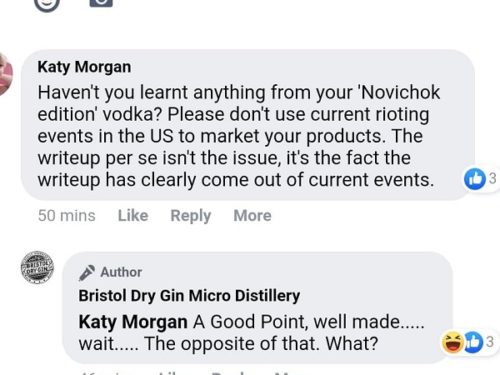The height and width of the screenshot is (375, 500).
Task: Open Katy Morgan's profile from commenter name
Action: 84,67
